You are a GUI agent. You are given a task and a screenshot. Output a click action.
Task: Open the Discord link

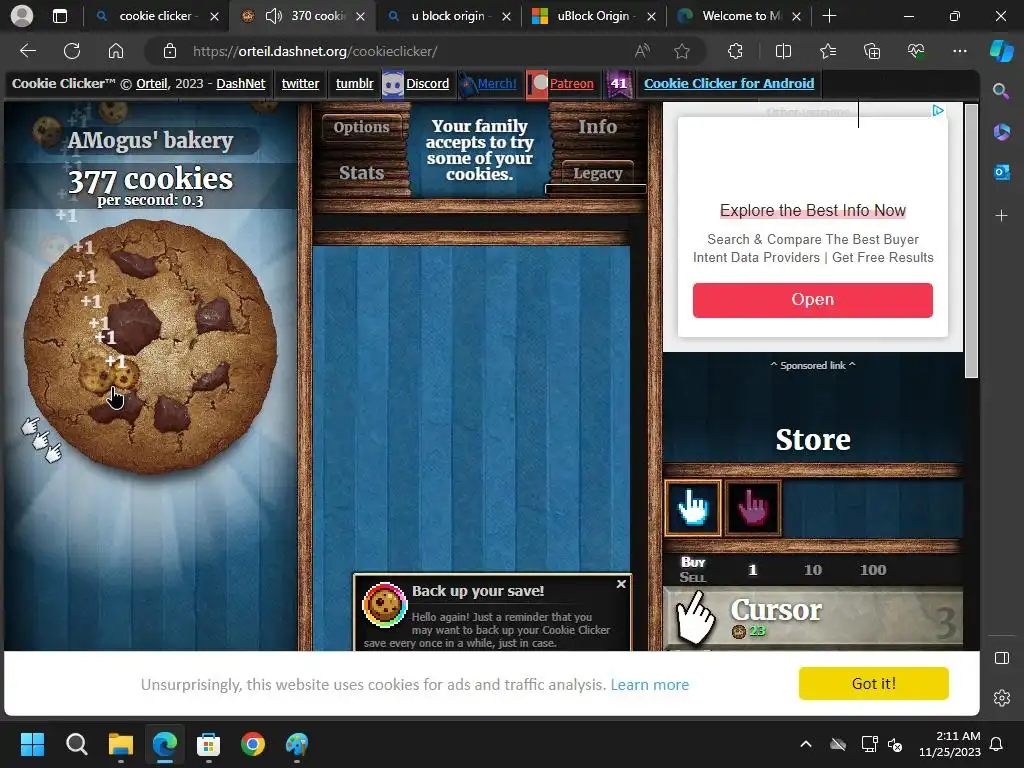pos(427,84)
